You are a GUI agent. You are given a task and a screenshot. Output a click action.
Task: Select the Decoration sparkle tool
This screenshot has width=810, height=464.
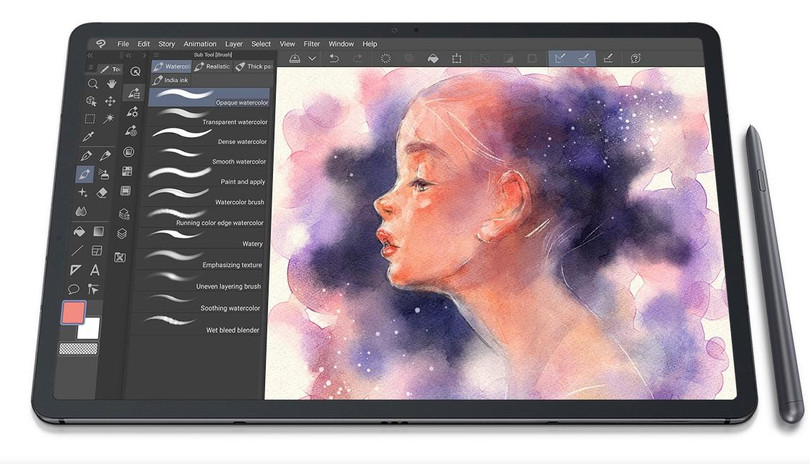[83, 193]
